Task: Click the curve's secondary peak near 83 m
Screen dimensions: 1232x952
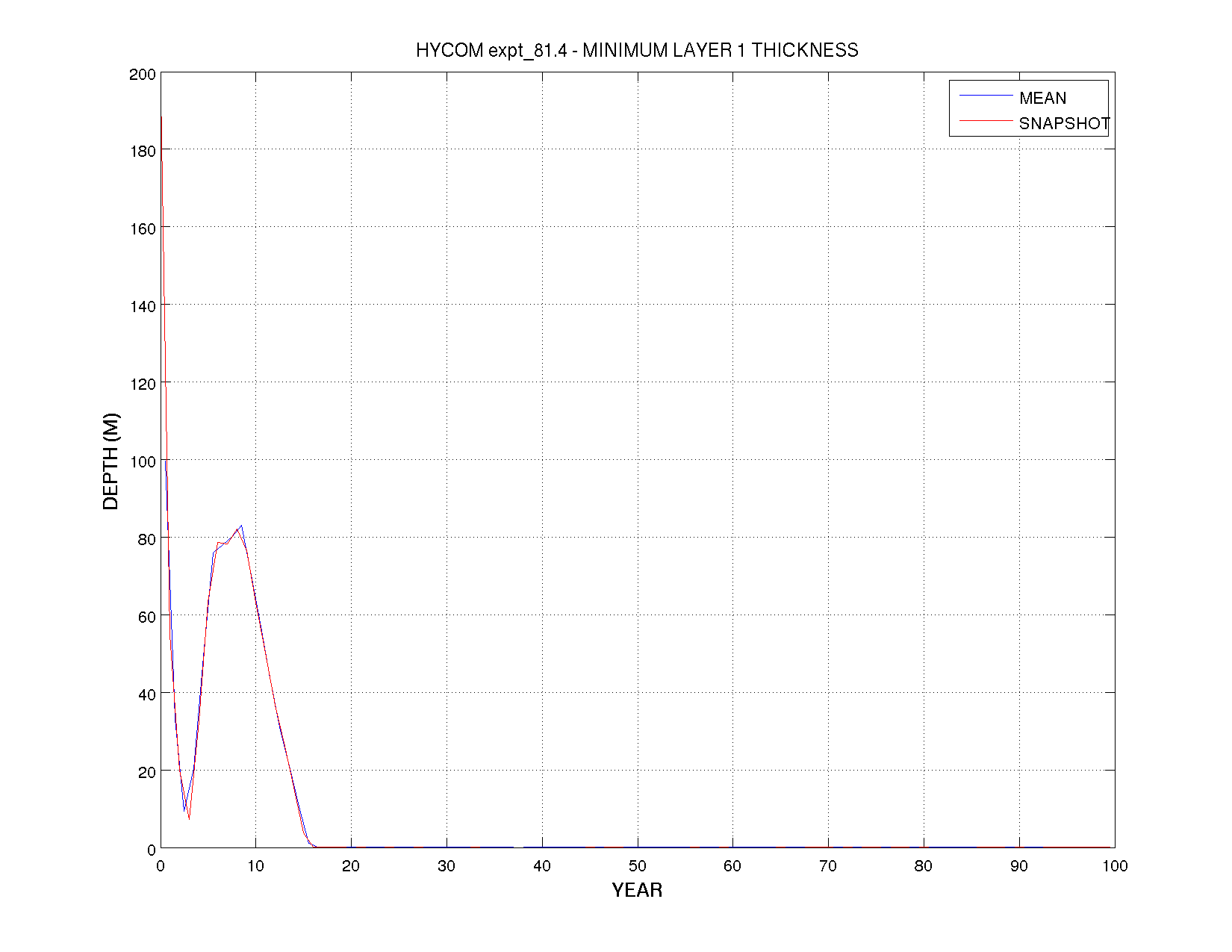Action: pyautogui.click(x=240, y=526)
